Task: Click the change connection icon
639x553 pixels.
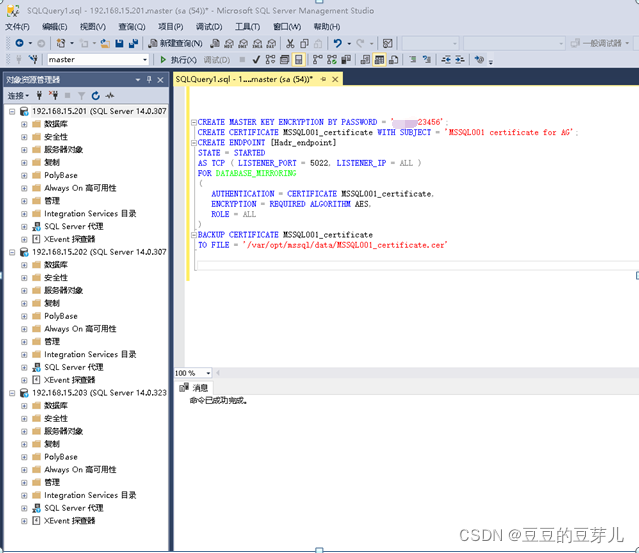Action: tap(33, 59)
